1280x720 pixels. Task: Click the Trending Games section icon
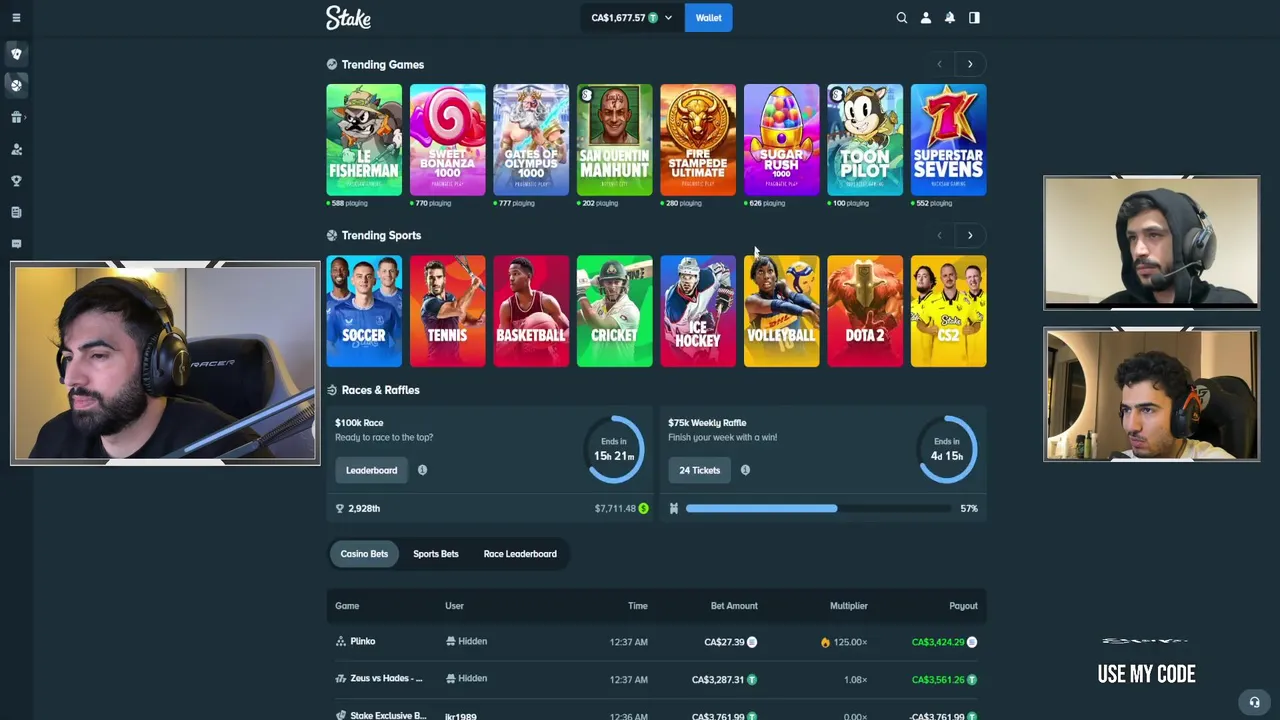(x=332, y=64)
